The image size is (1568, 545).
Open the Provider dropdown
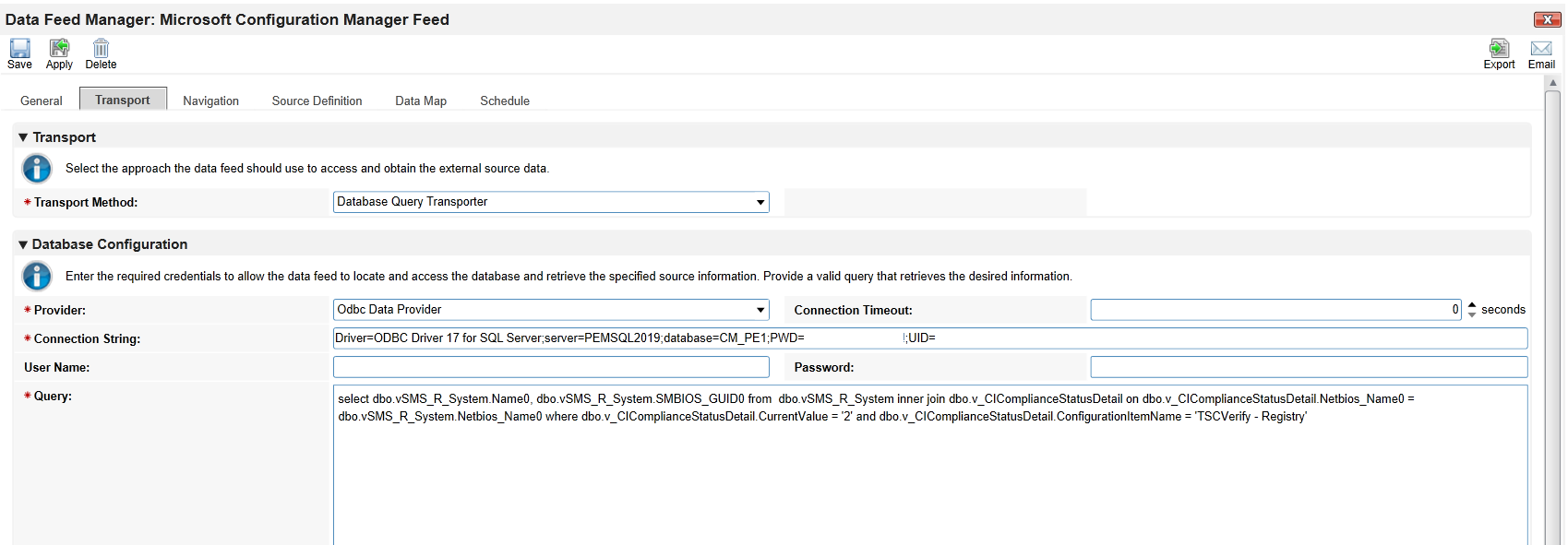pos(551,310)
